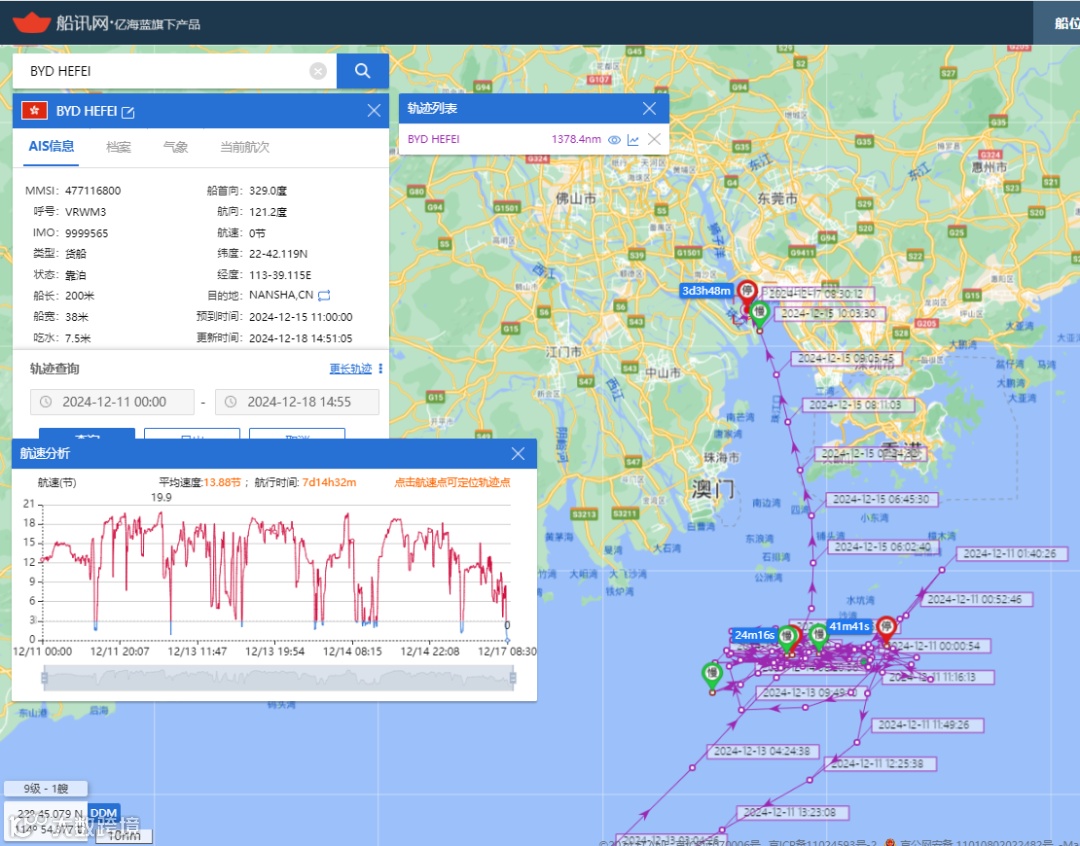1080x846 pixels.
Task: Switch to the AIS信息 tab
Action: click(51, 146)
